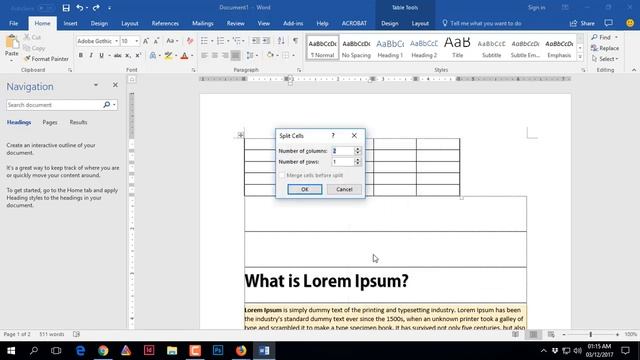Click the Borders icon

286,55
